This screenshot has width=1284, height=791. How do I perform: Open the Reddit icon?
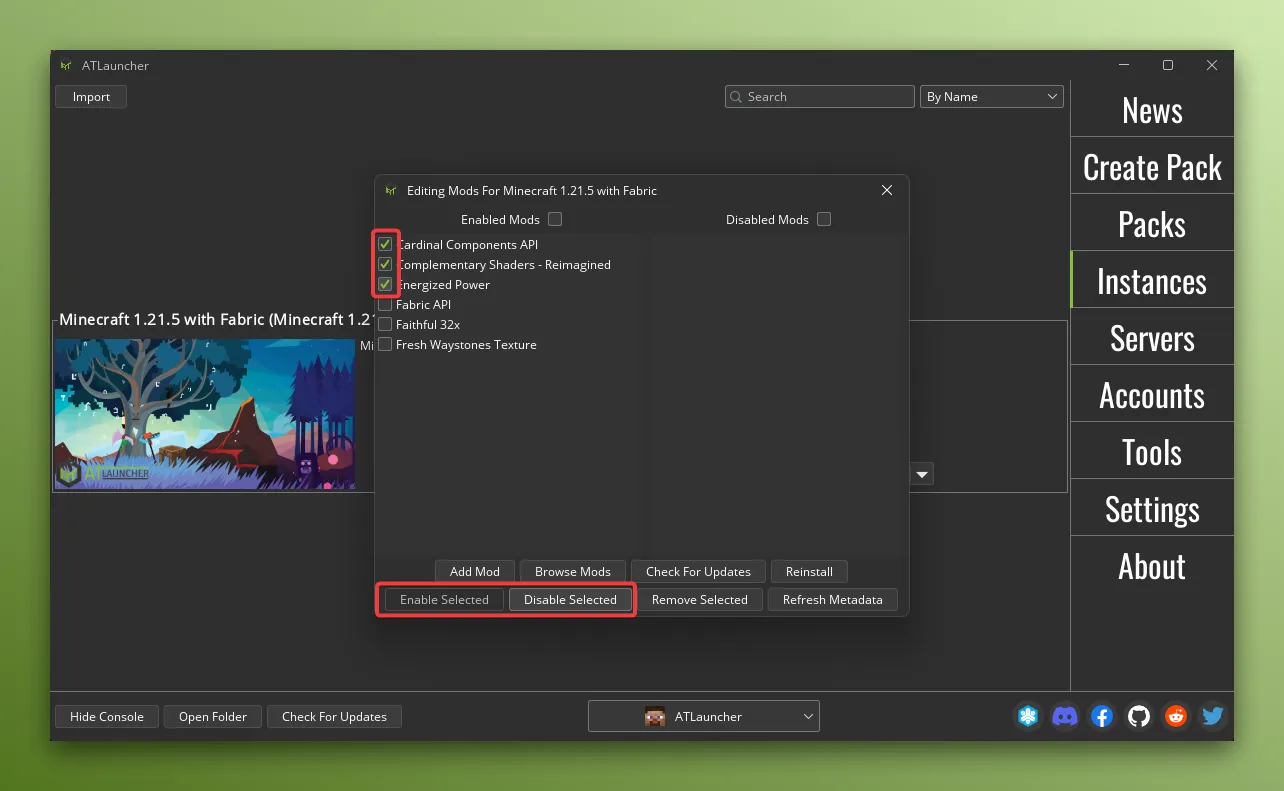[x=1175, y=716]
